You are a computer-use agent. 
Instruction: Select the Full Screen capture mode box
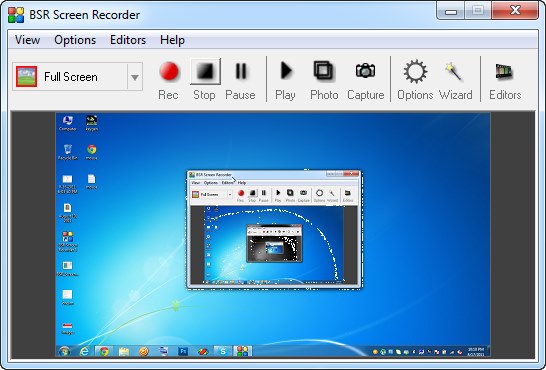tap(77, 77)
